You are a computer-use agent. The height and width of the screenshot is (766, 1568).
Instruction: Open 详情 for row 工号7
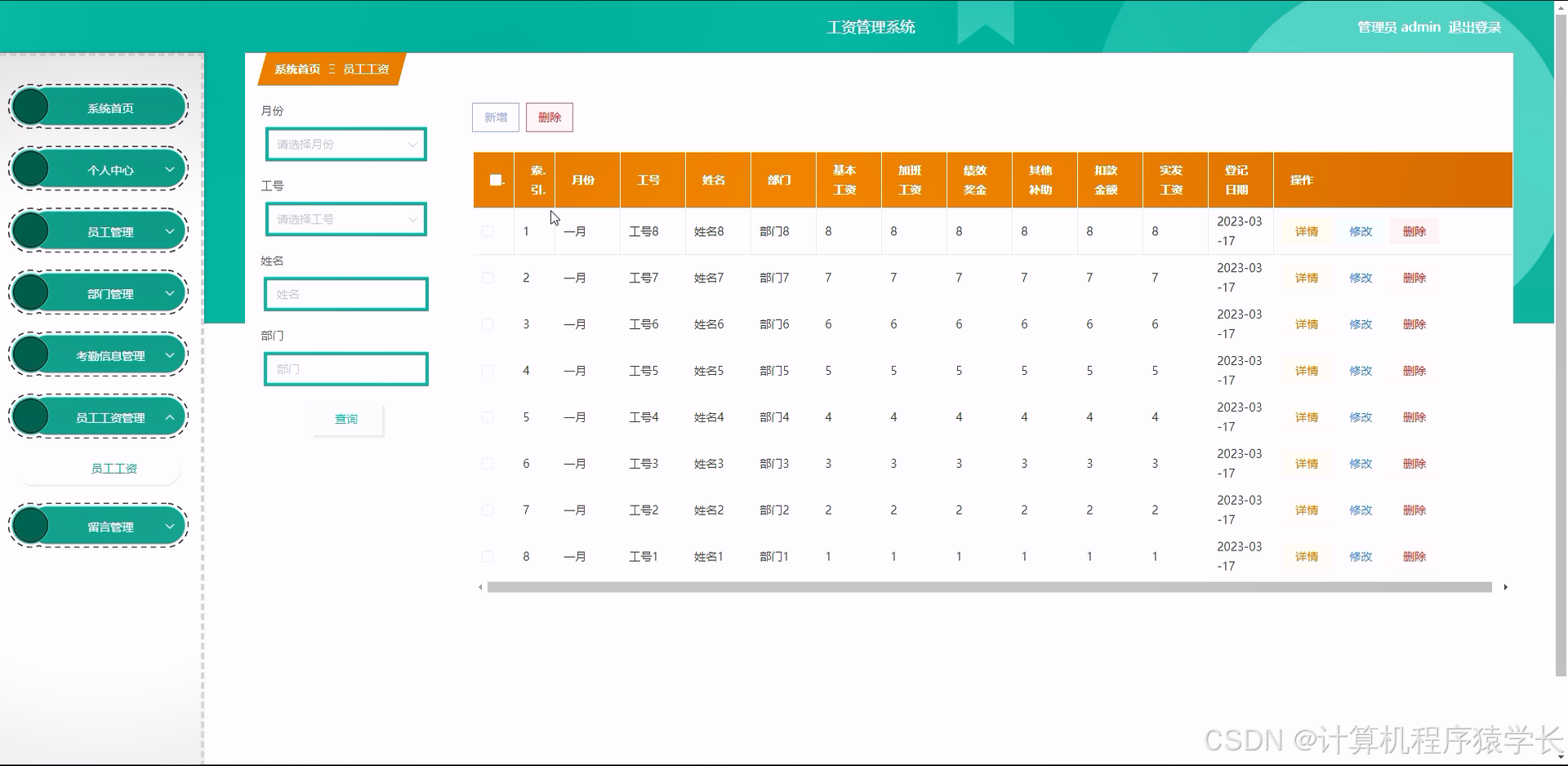(x=1307, y=278)
